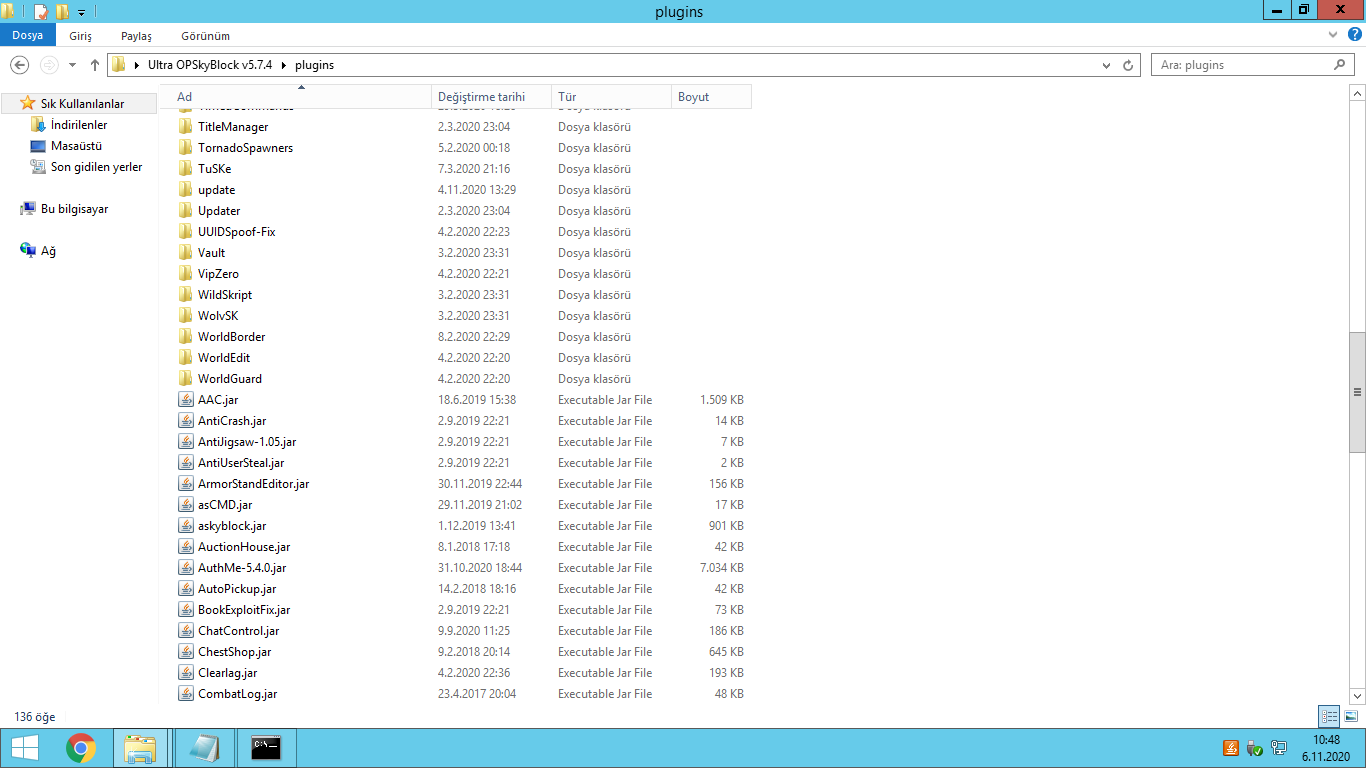This screenshot has width=1366, height=768.
Task: Select the WorldGuard folder icon
Action: pos(185,379)
